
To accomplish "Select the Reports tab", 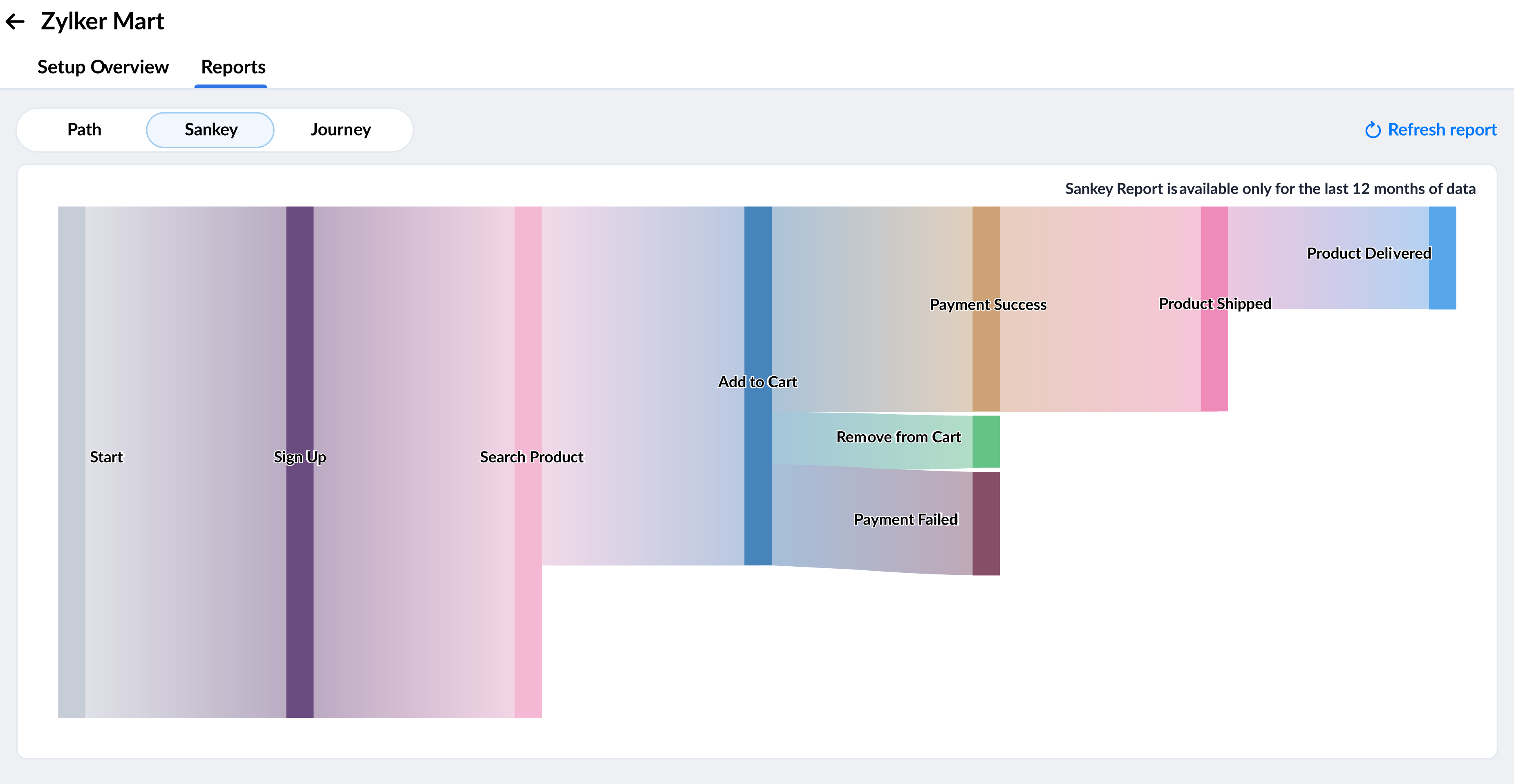I will [233, 67].
